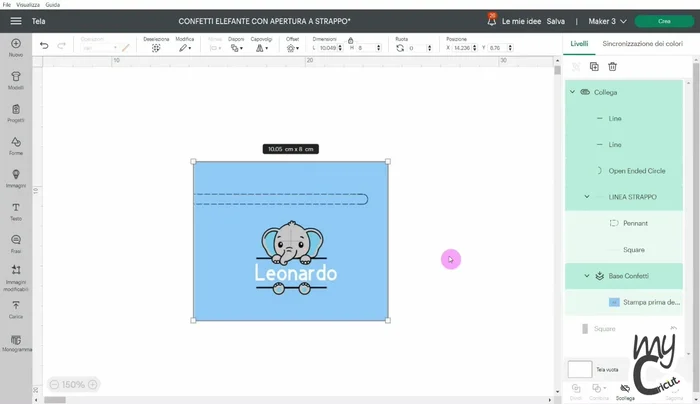Select the Open Ended Circle layer
The width and height of the screenshot is (700, 404).
637,171
